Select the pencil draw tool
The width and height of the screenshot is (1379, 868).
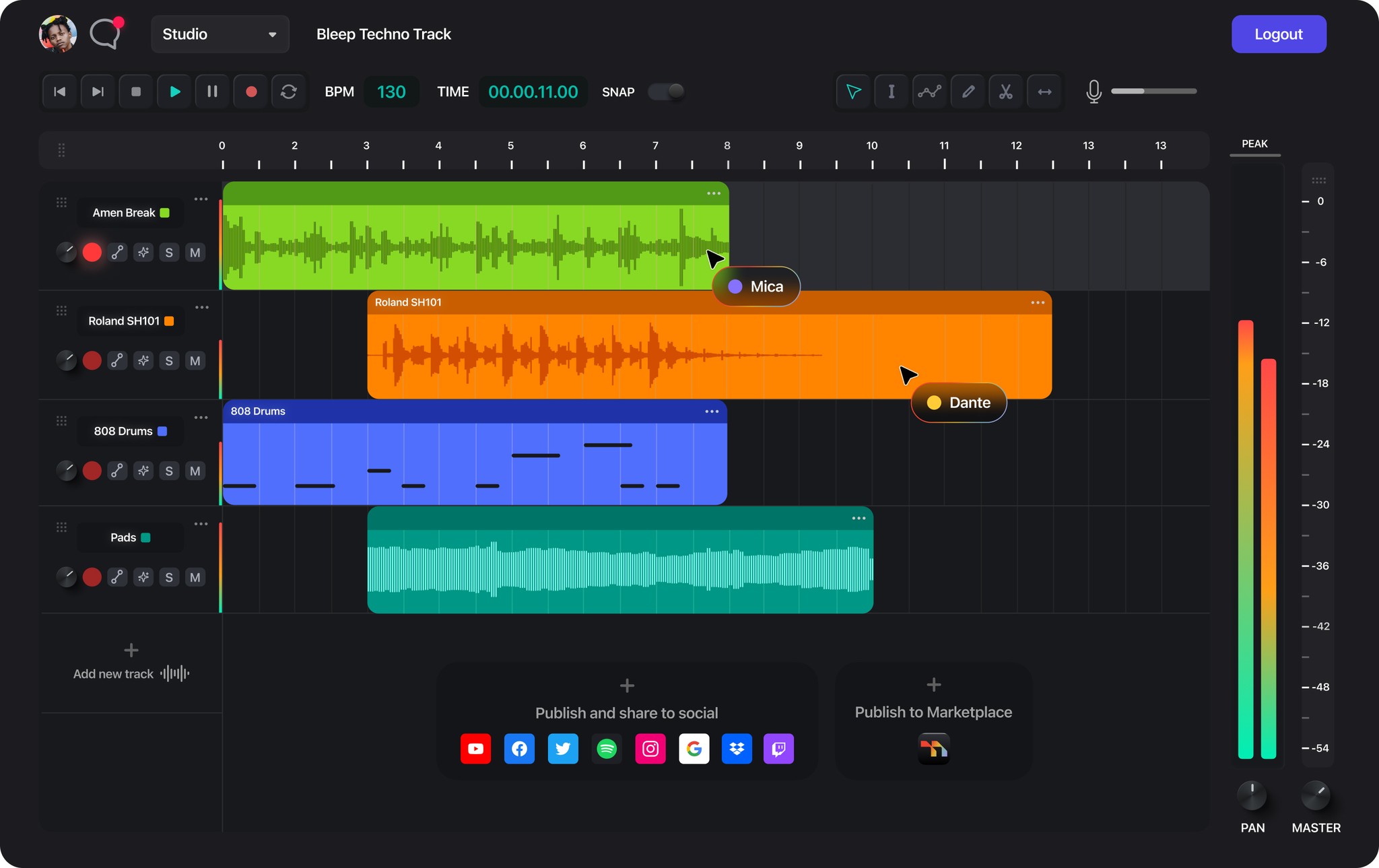968,92
